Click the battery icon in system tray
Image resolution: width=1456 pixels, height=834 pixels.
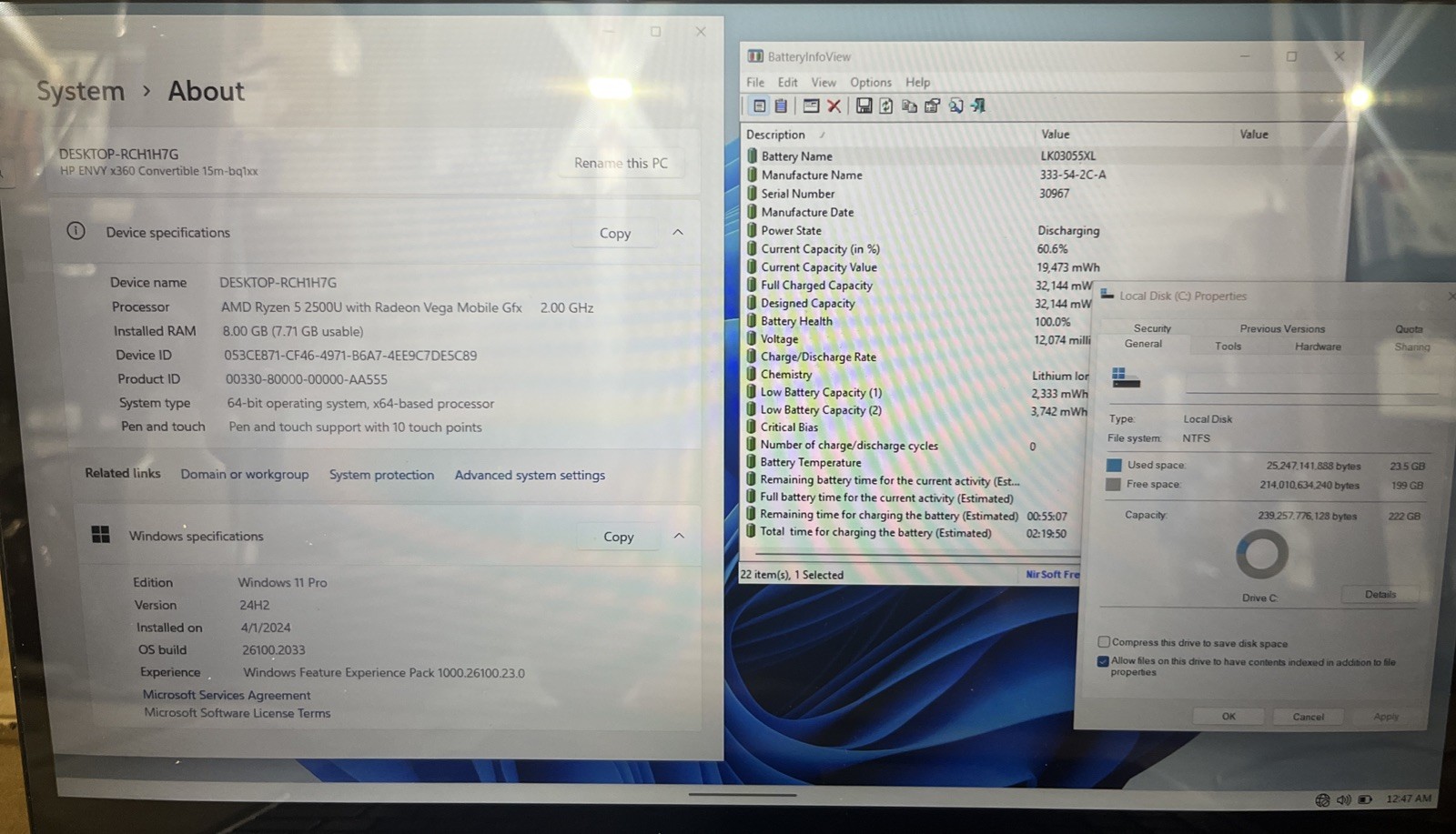pyautogui.click(x=1365, y=799)
